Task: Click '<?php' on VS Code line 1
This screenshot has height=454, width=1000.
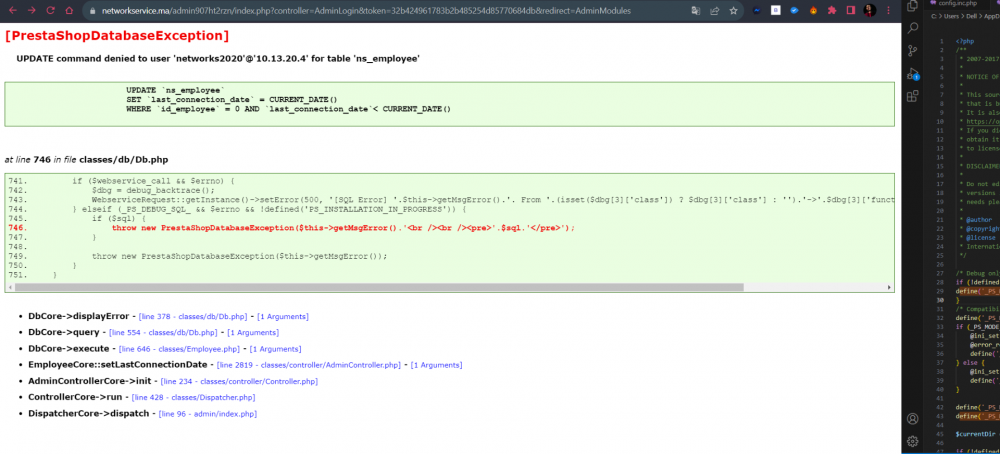Action: tap(964, 41)
